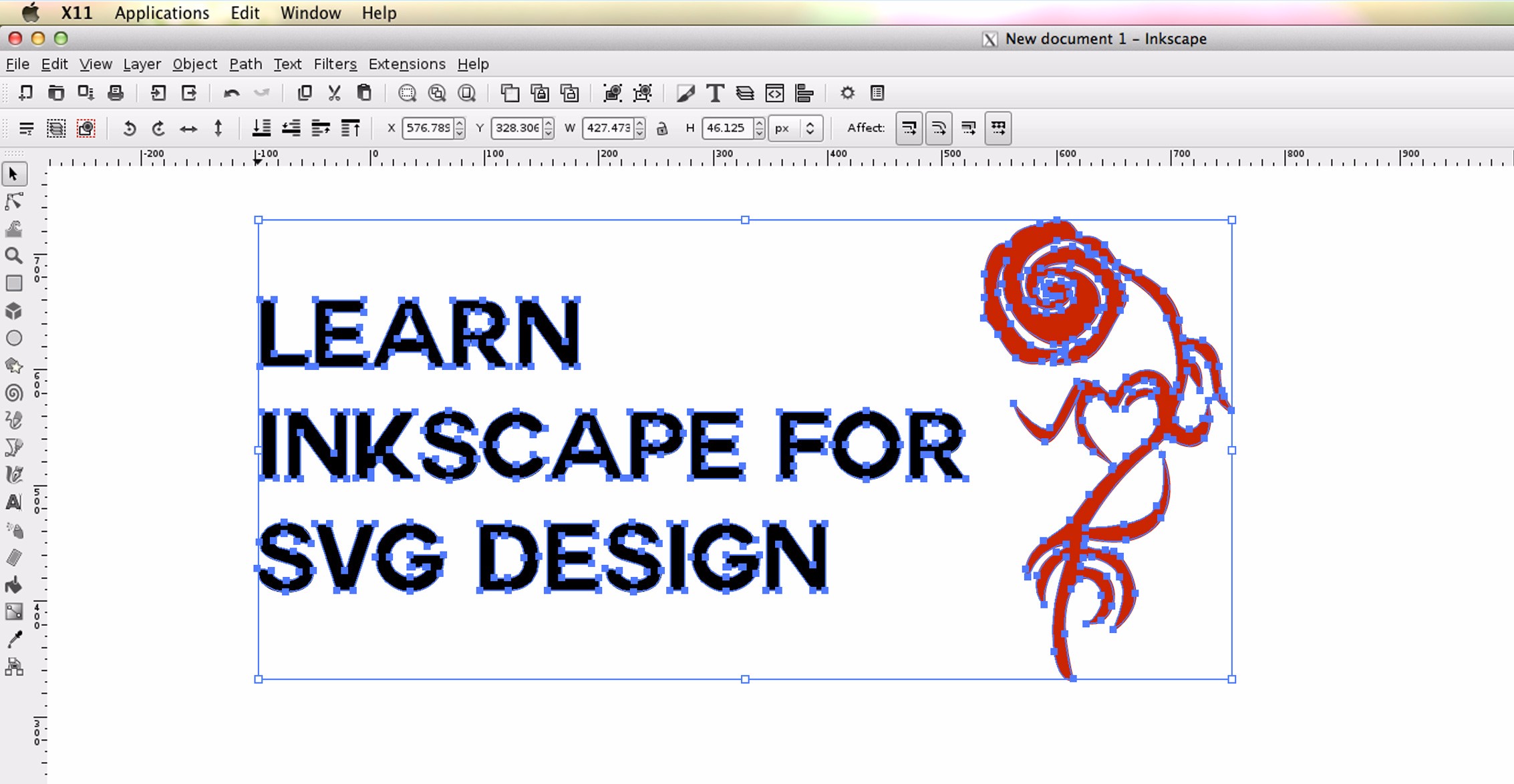Viewport: 1514px width, 784px height.
Task: Activate the Selector arrow tool
Action: pyautogui.click(x=14, y=174)
